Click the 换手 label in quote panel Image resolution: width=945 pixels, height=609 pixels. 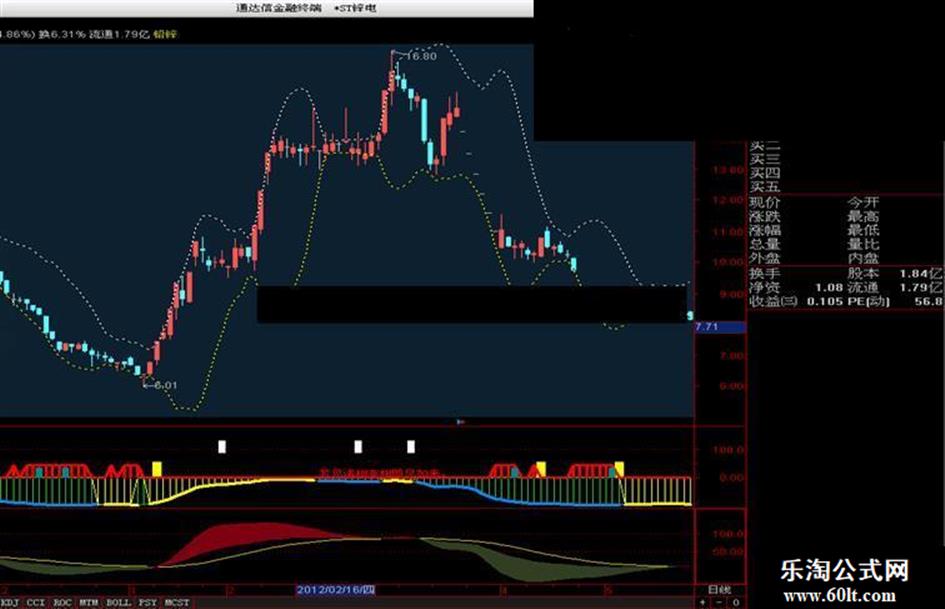click(x=764, y=273)
